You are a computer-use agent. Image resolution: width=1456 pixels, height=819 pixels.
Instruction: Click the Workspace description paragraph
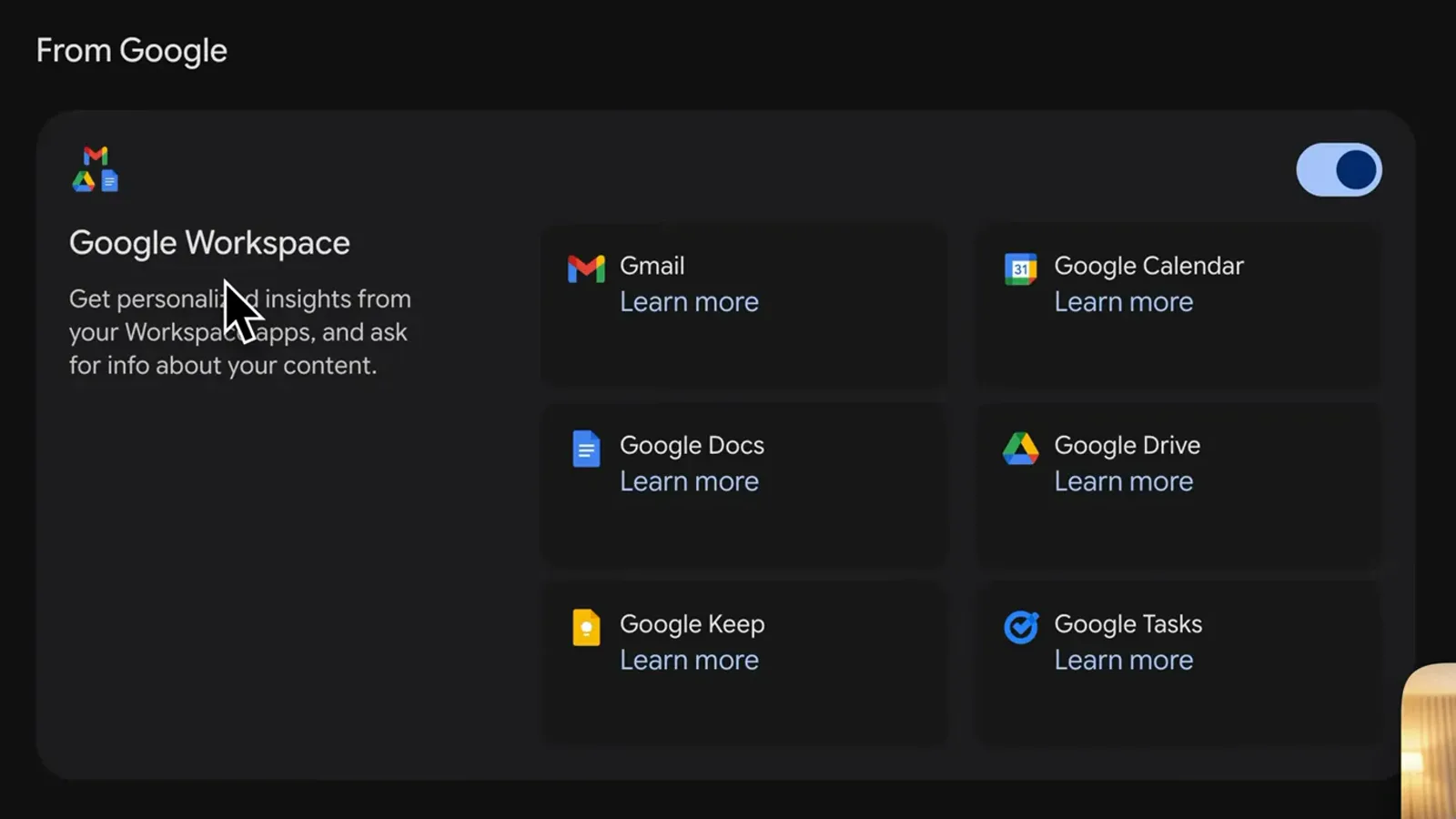pyautogui.click(x=240, y=332)
